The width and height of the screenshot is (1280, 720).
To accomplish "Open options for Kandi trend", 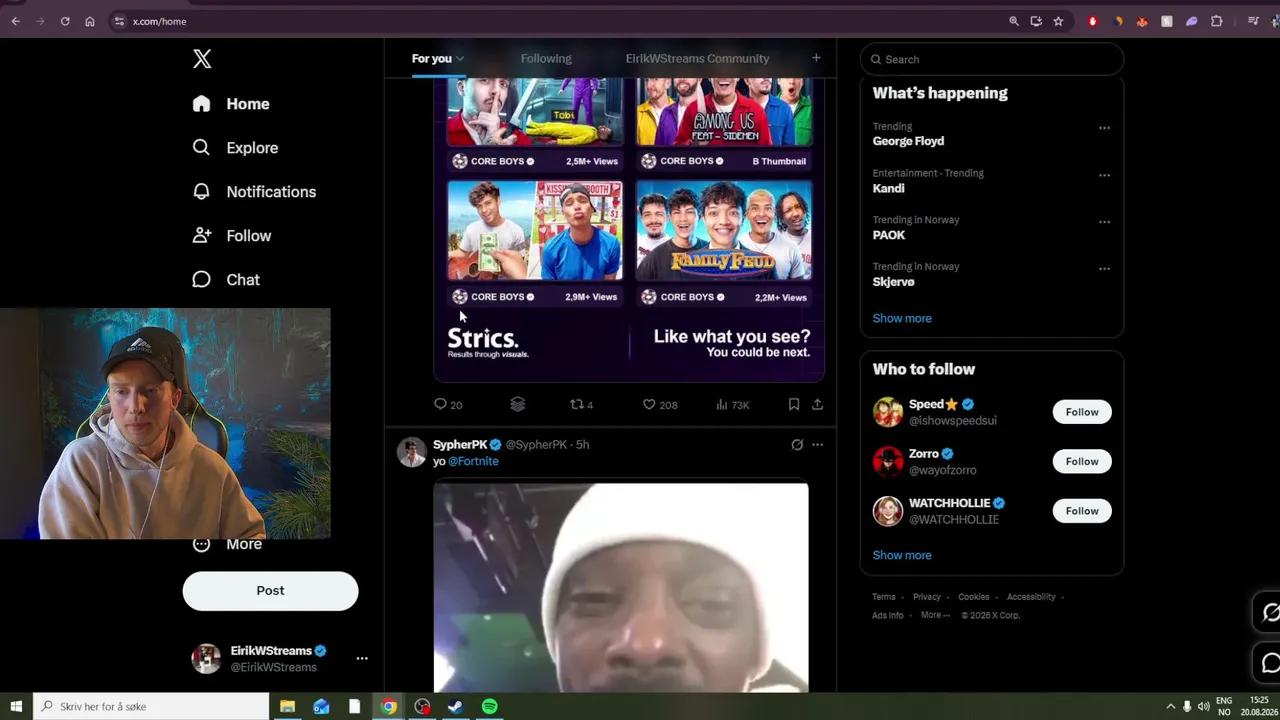I will tap(1104, 175).
